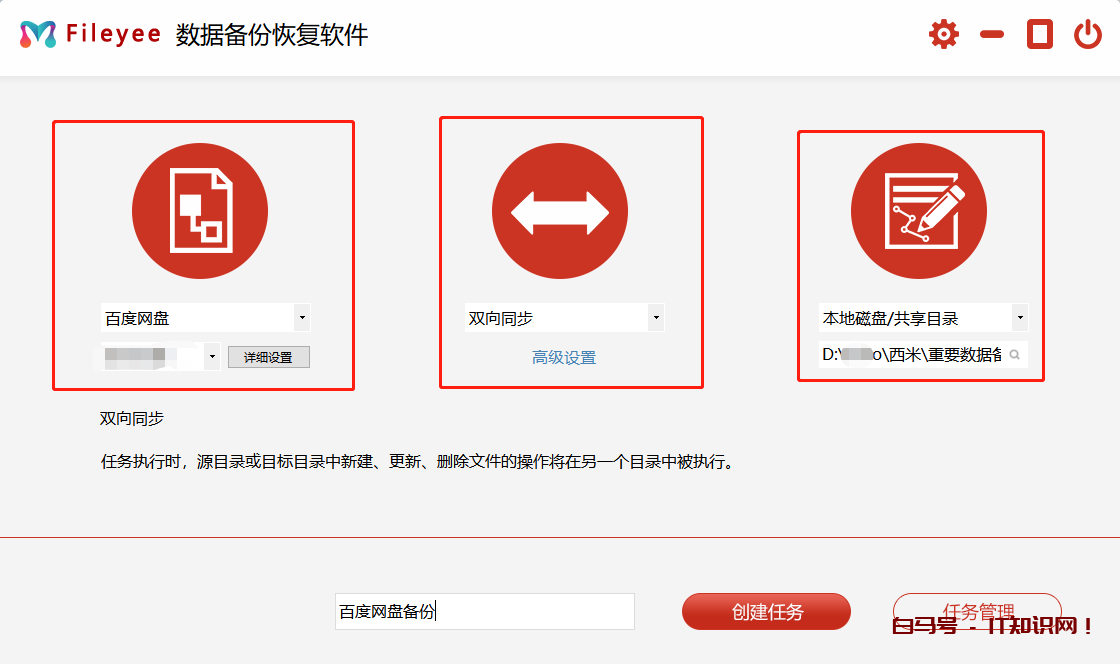The width and height of the screenshot is (1120, 664).
Task: Exit the app with the power icon
Action: coord(1088,35)
